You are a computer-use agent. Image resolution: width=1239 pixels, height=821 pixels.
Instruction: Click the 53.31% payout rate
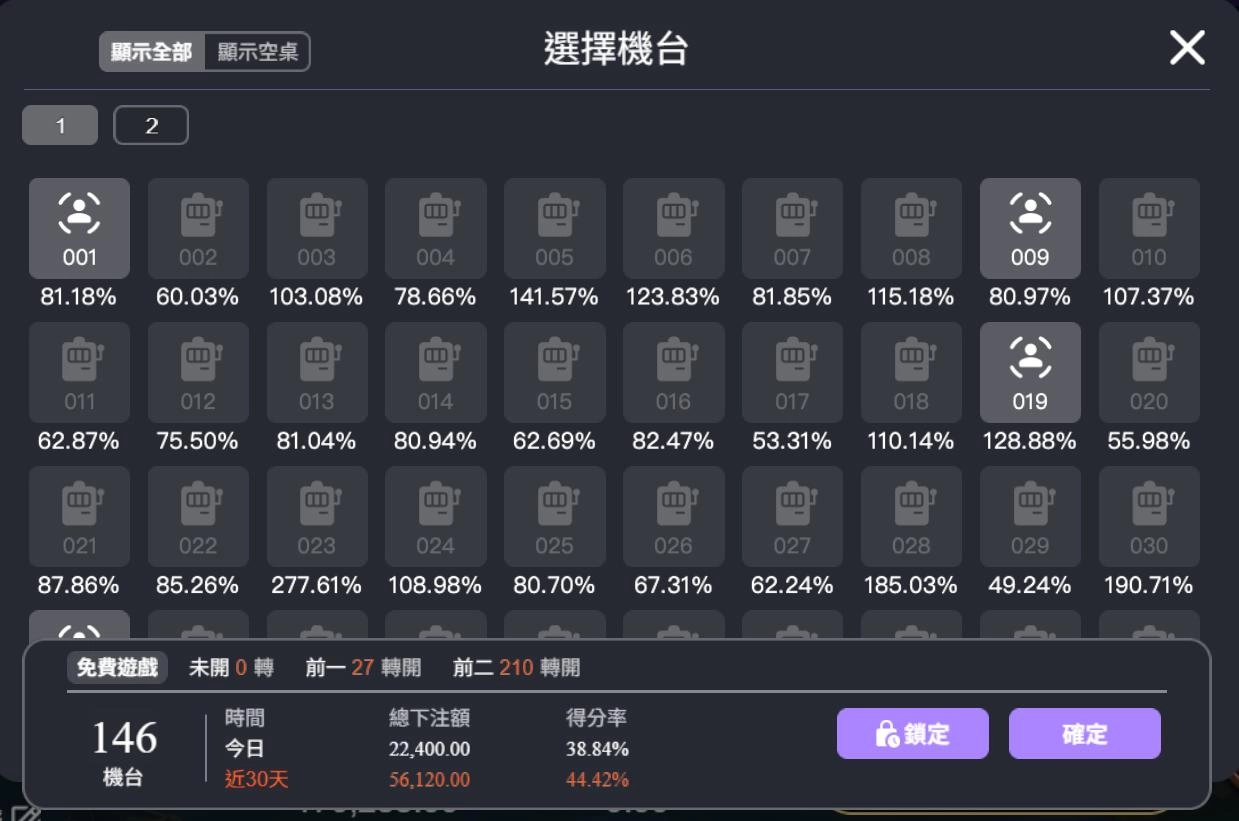(791, 441)
